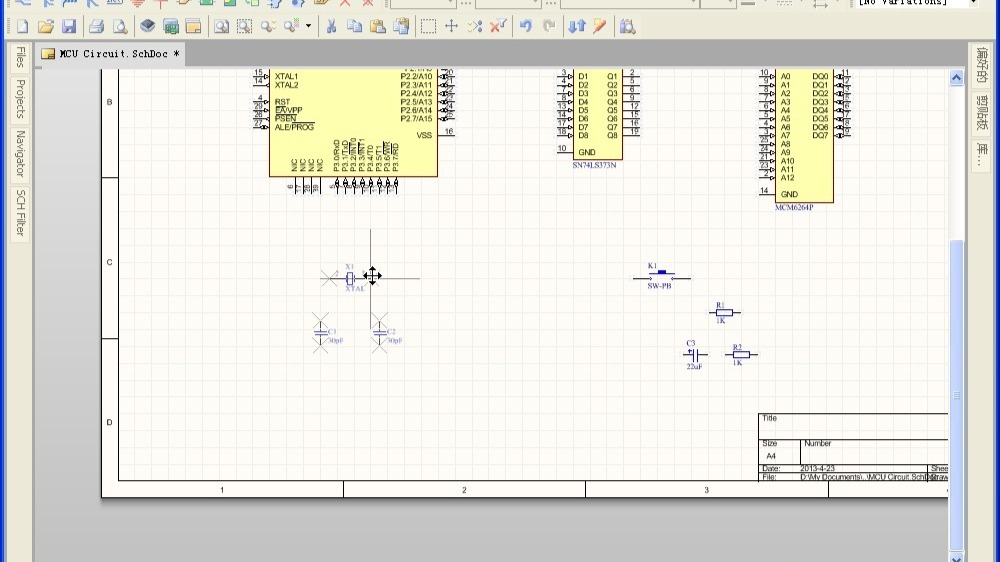Copy the selection to clipboard

(354, 26)
